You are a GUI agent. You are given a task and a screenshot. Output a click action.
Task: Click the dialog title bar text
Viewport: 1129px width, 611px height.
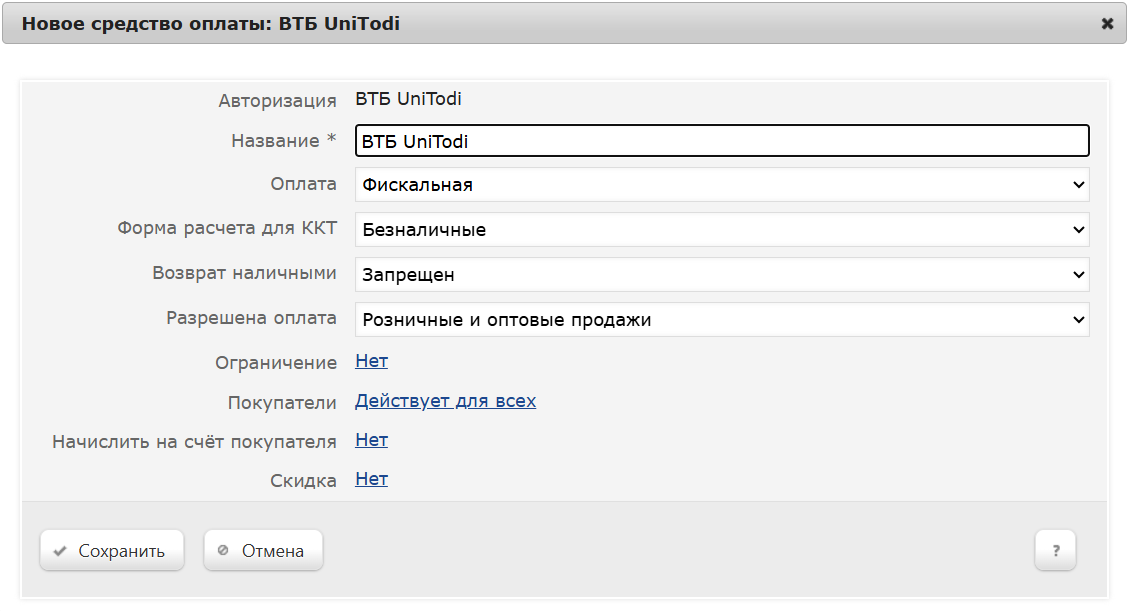coord(210,23)
